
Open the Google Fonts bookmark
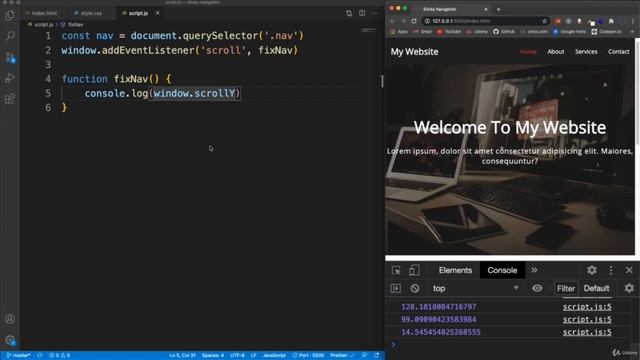(569, 31)
